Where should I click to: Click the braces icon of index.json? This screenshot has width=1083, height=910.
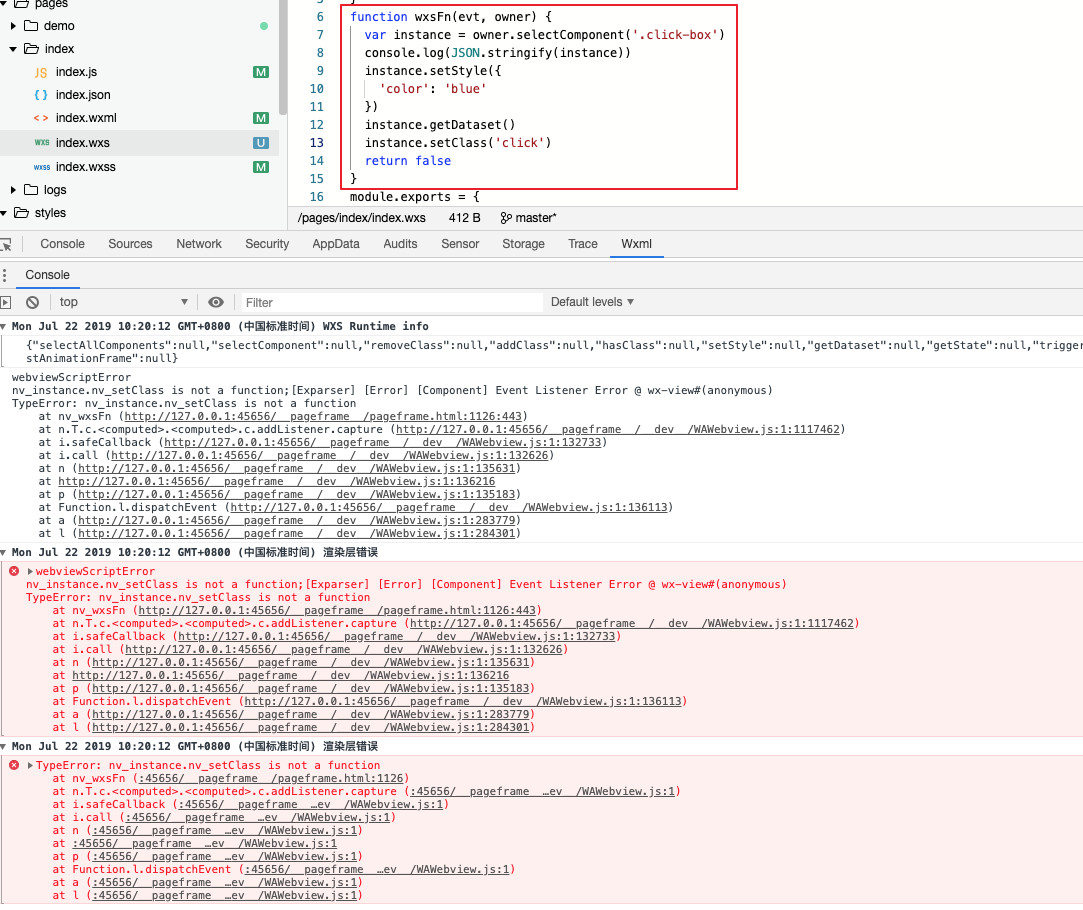pyautogui.click(x=41, y=95)
